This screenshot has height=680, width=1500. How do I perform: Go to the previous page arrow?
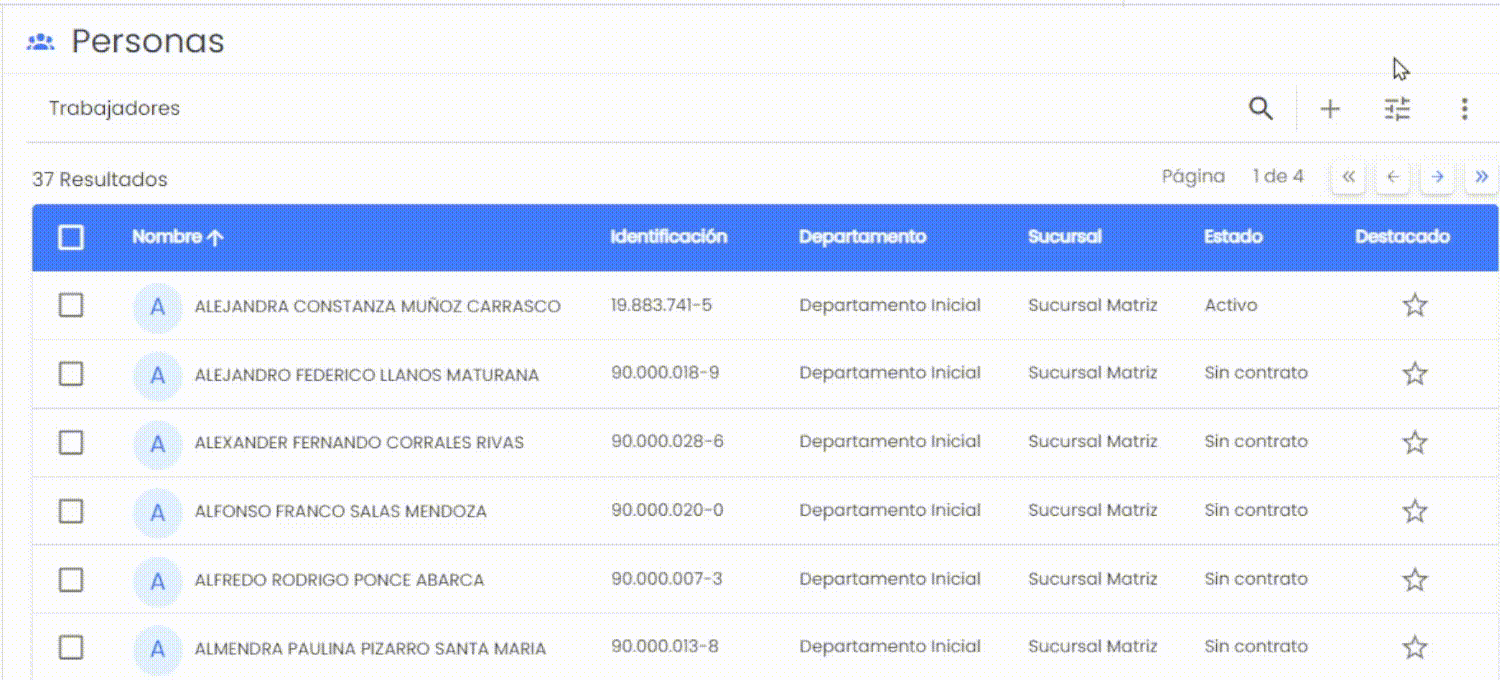pyautogui.click(x=1392, y=178)
